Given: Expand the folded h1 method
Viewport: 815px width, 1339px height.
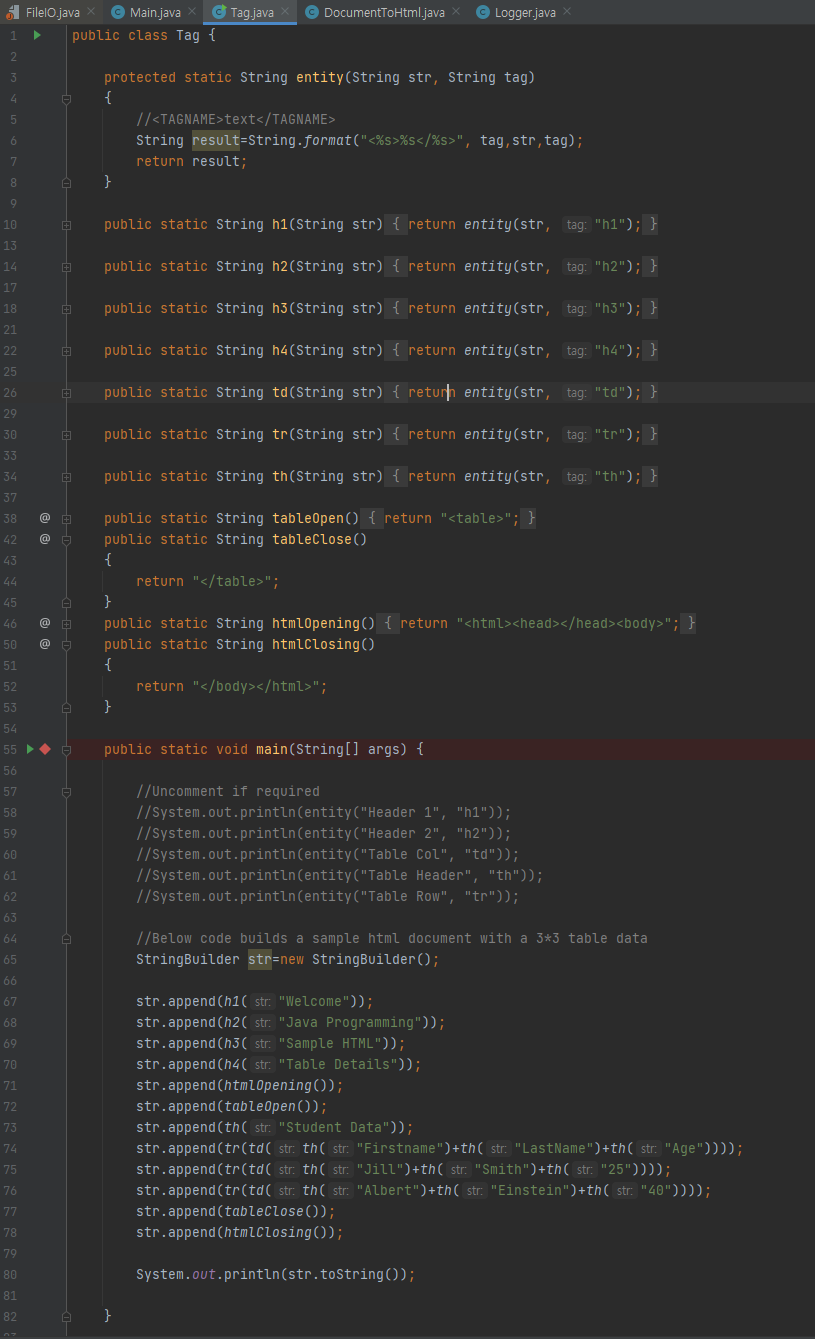Looking at the screenshot, I should point(66,224).
